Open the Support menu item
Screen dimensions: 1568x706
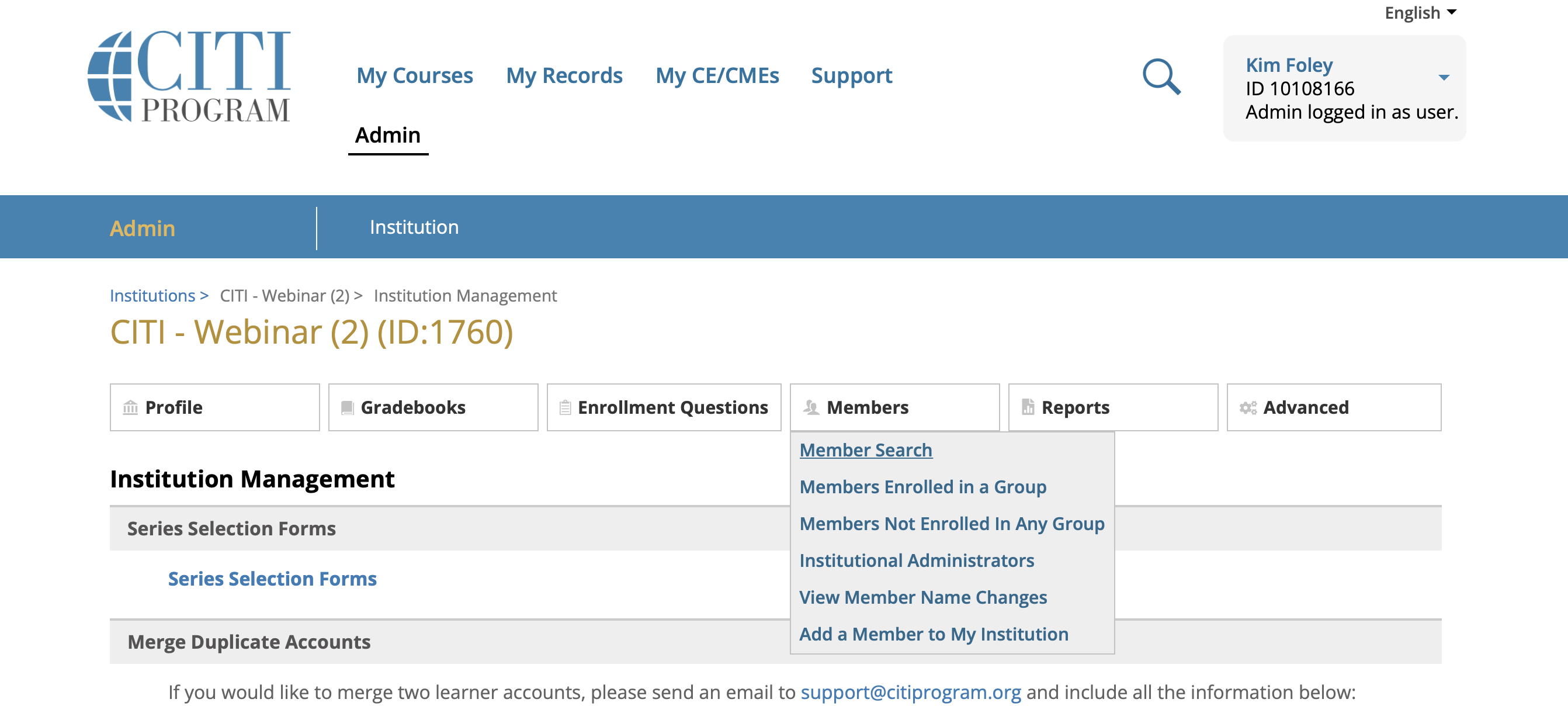[851, 75]
